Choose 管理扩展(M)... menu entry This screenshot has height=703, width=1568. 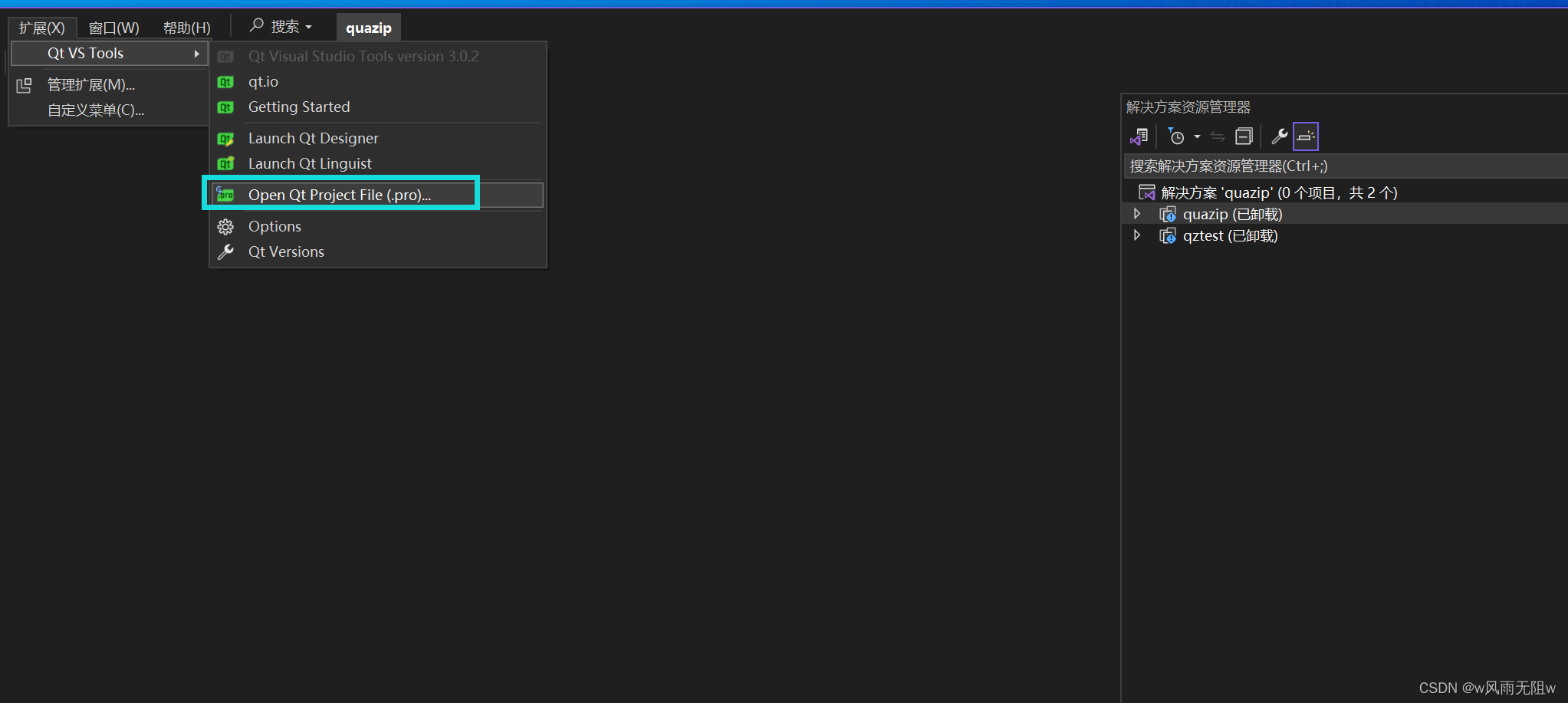91,84
